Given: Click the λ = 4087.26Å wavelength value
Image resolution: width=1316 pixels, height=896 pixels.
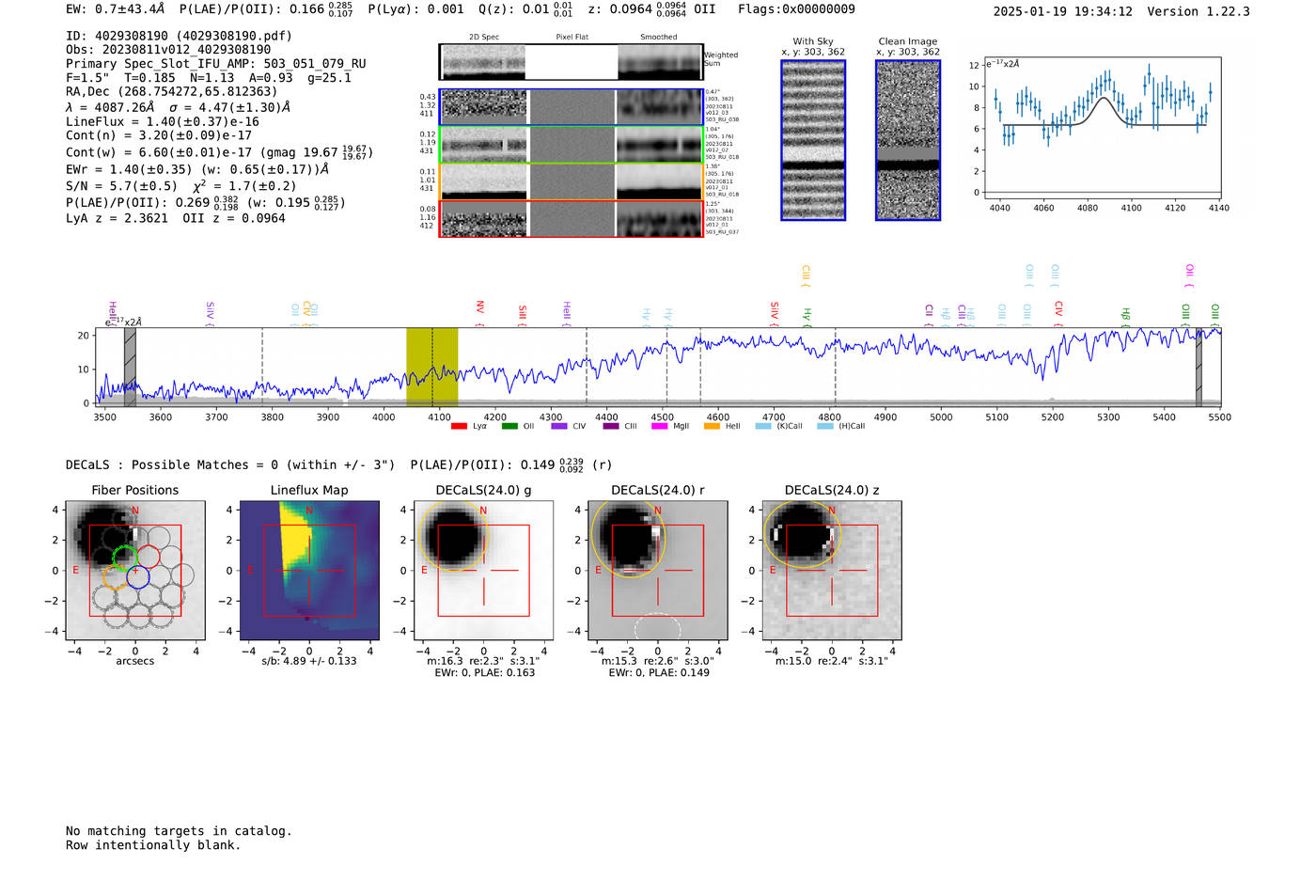Looking at the screenshot, I should tap(110, 107).
